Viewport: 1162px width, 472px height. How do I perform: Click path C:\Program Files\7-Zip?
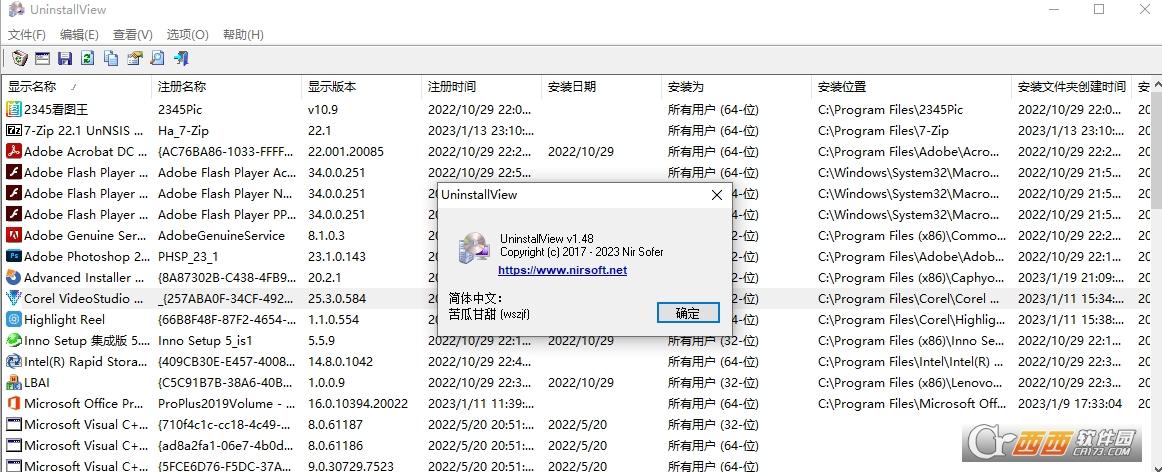(883, 130)
